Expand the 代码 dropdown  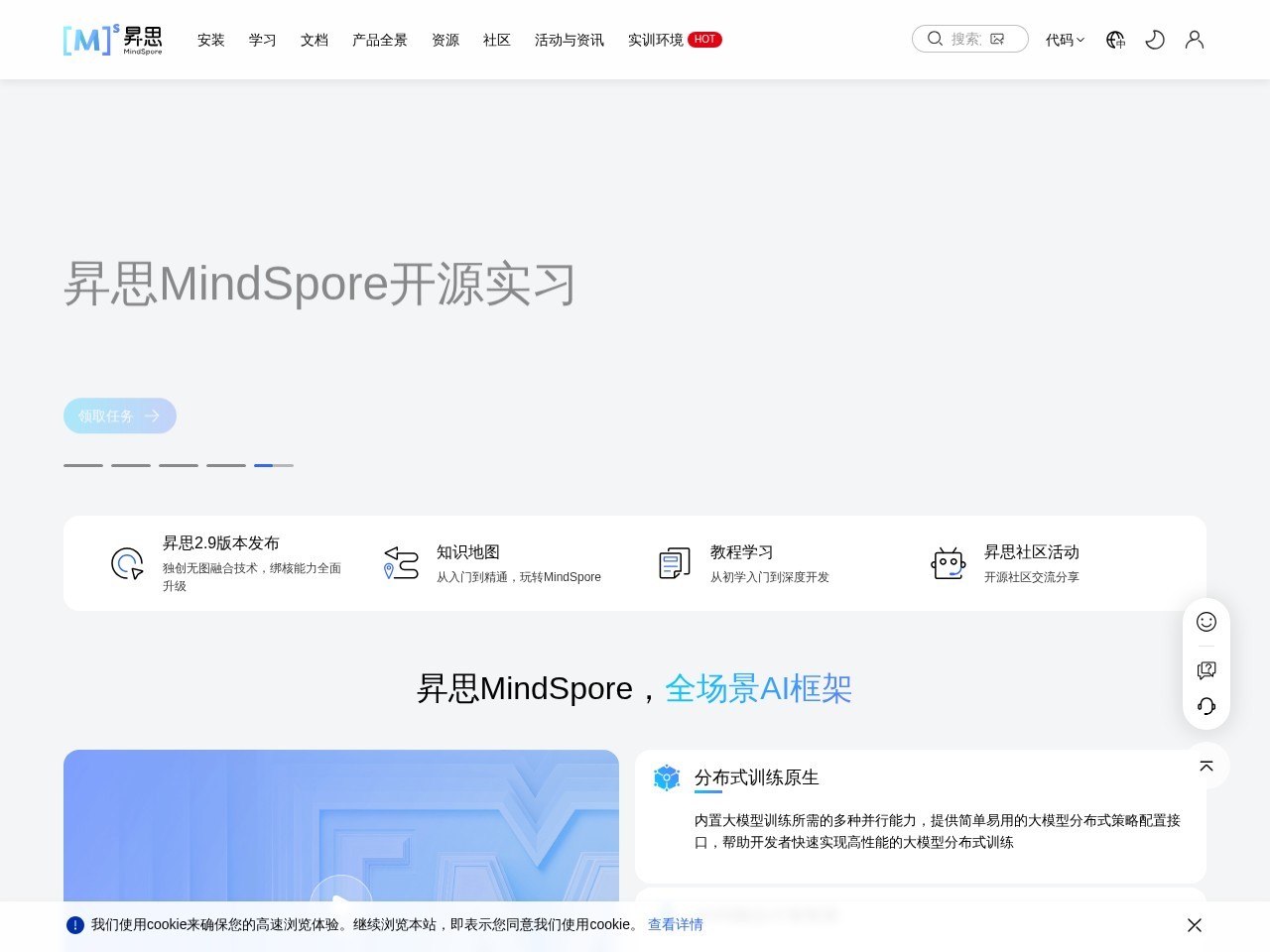point(1065,40)
